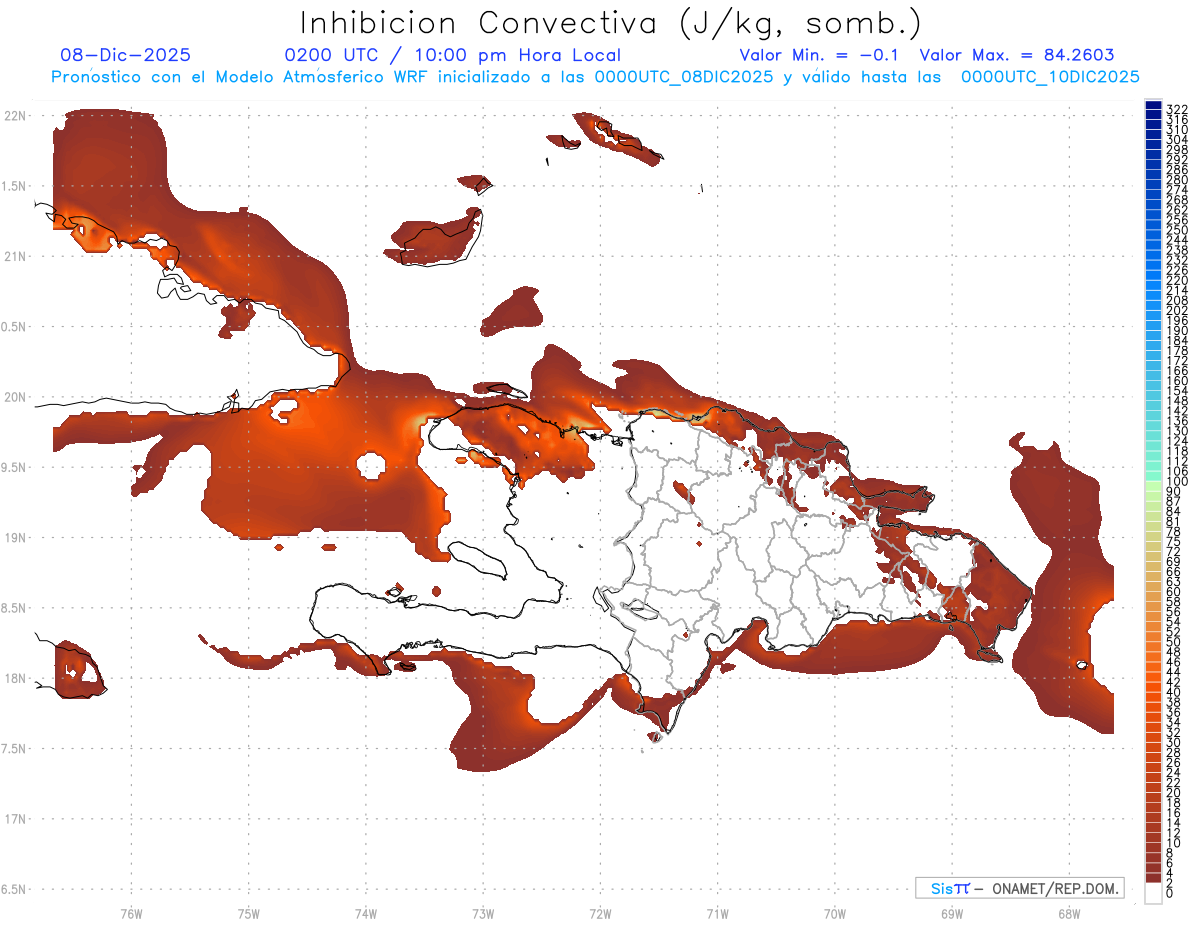1200x927 pixels.
Task: Click the '17N' latitude label
Action: tap(15, 820)
